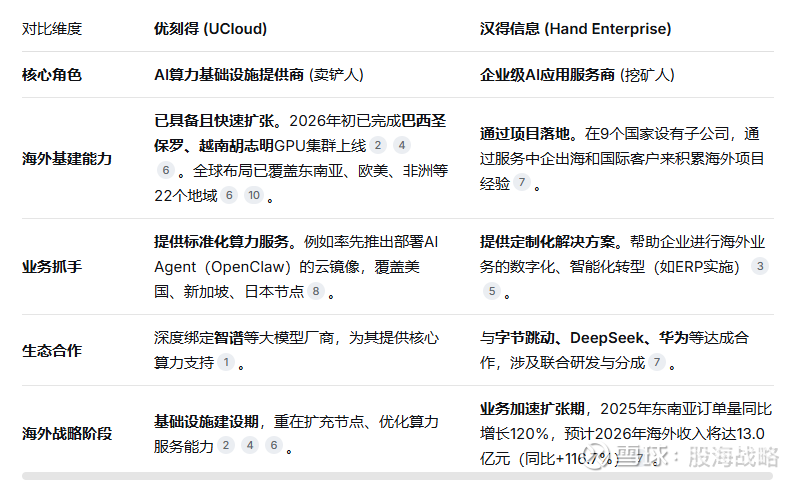This screenshot has height=481, width=803.
Task: Click the 基础设施建设期 bold text
Action: 206,421
